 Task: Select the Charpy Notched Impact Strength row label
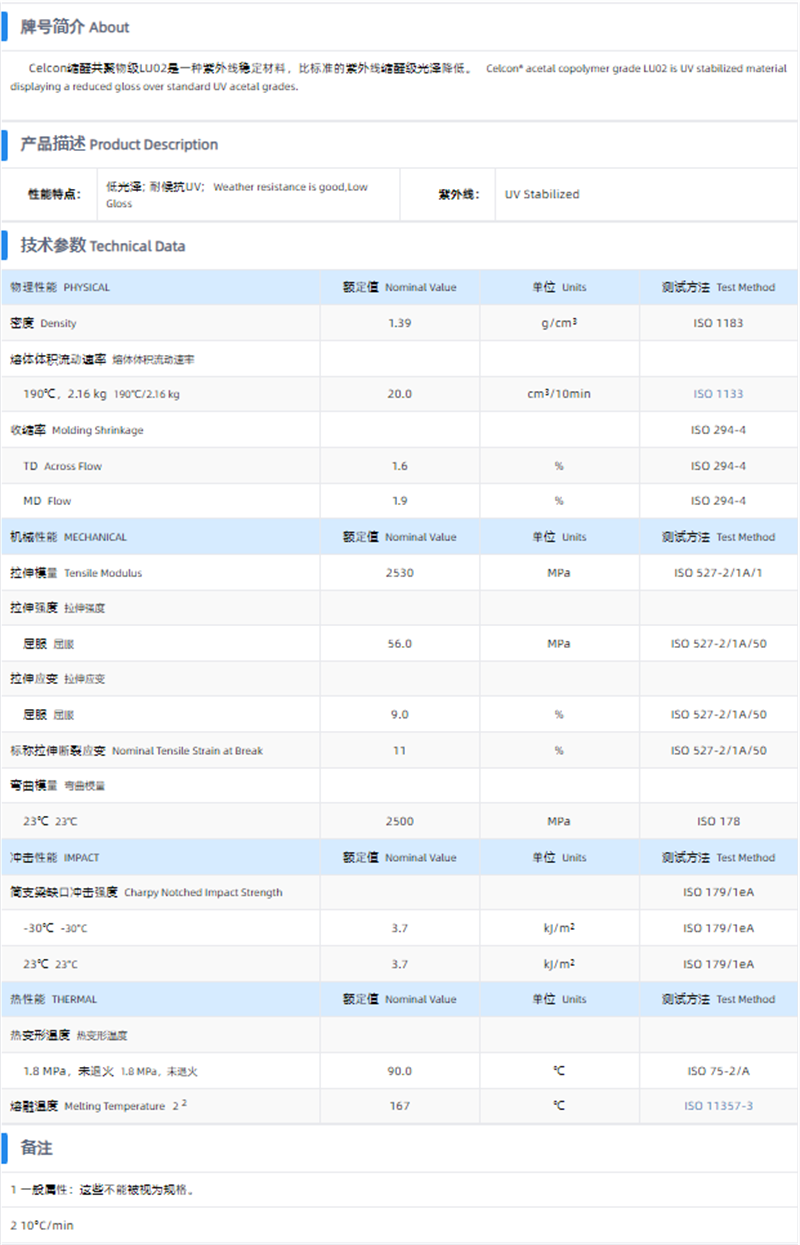(146, 893)
